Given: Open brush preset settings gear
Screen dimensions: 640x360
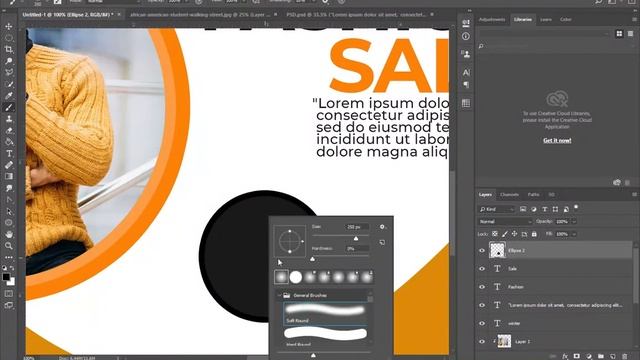Looking at the screenshot, I should (x=382, y=227).
